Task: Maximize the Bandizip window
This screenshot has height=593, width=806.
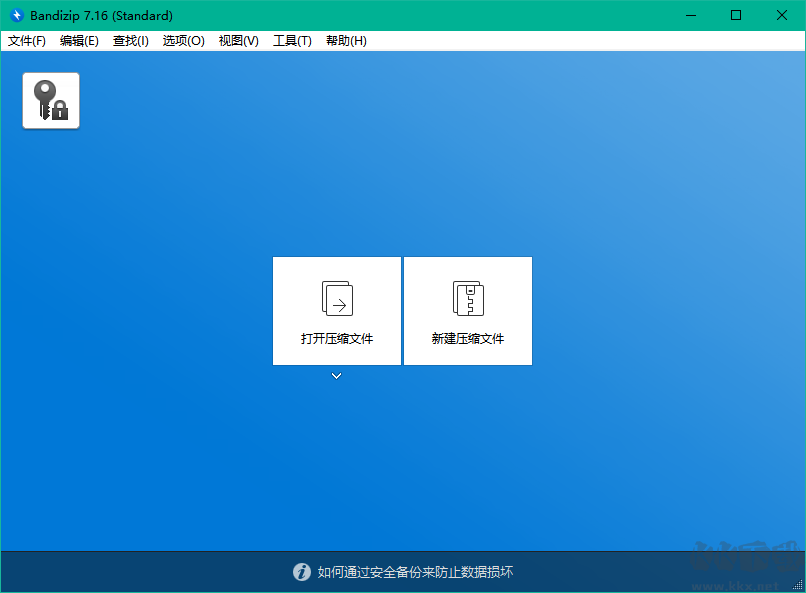Action: [736, 15]
